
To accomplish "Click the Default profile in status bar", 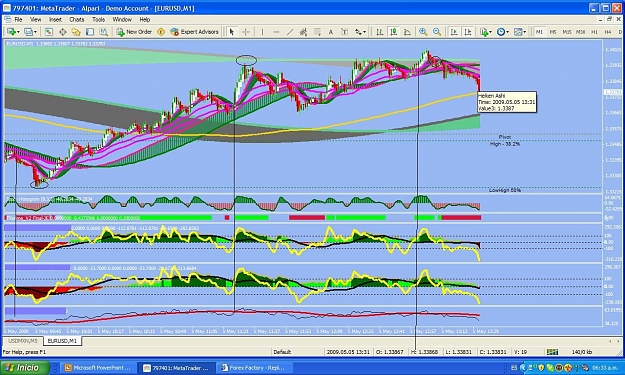I will tap(282, 352).
